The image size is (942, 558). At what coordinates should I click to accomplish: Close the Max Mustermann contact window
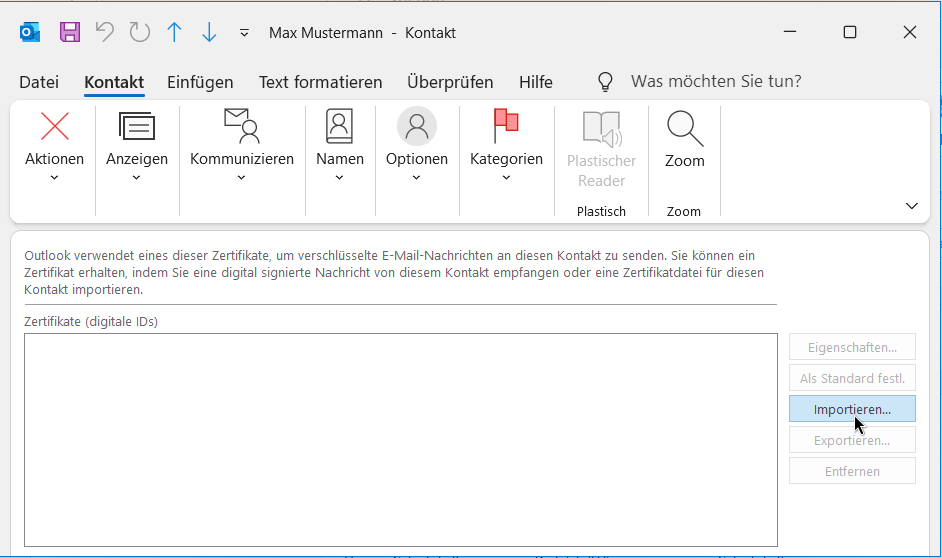point(910,32)
